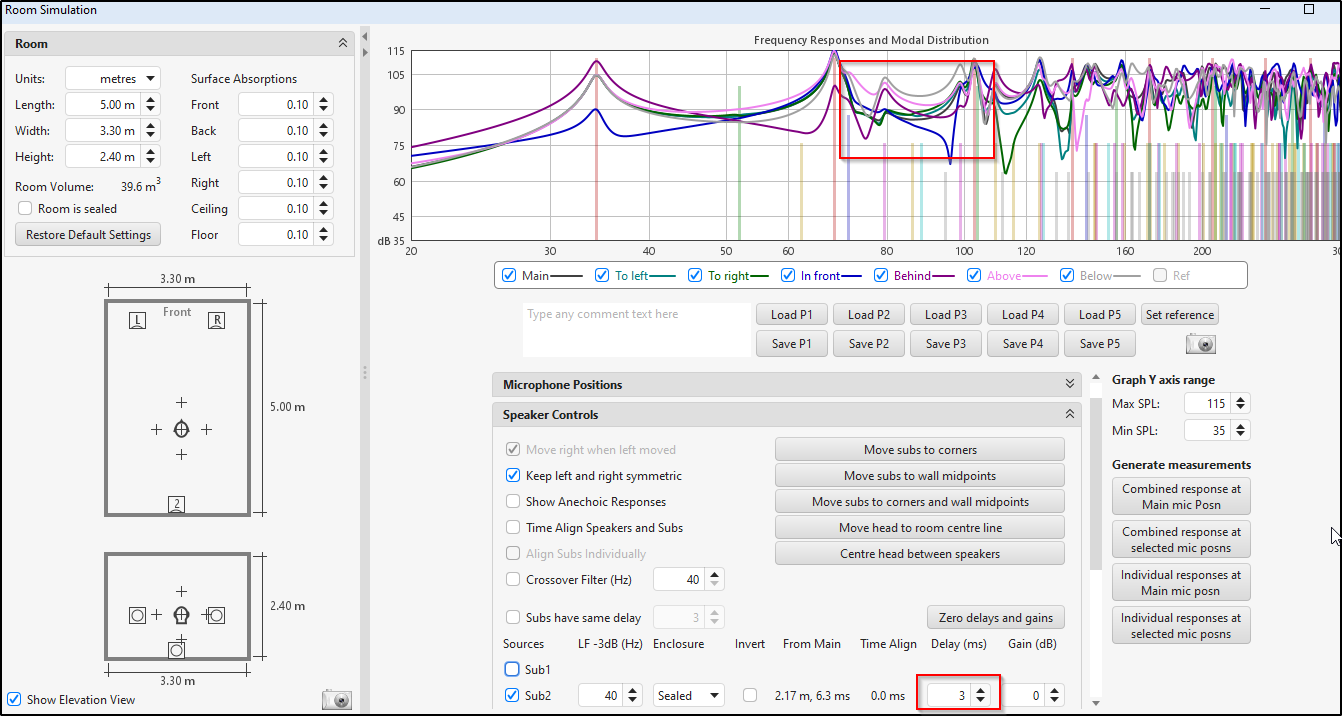Collapse Speaker Controls section
This screenshot has width=1342, height=716.
click(x=1070, y=415)
